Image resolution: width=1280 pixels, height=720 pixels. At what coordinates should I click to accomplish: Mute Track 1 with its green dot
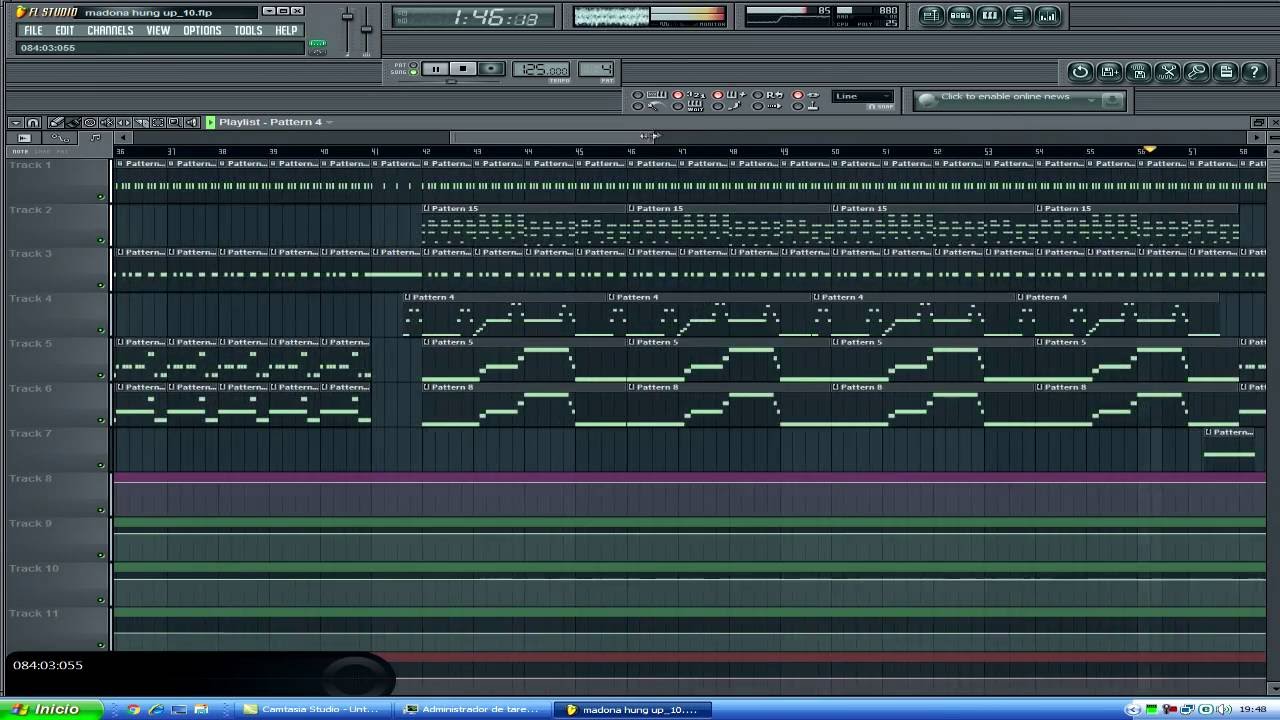pyautogui.click(x=100, y=196)
